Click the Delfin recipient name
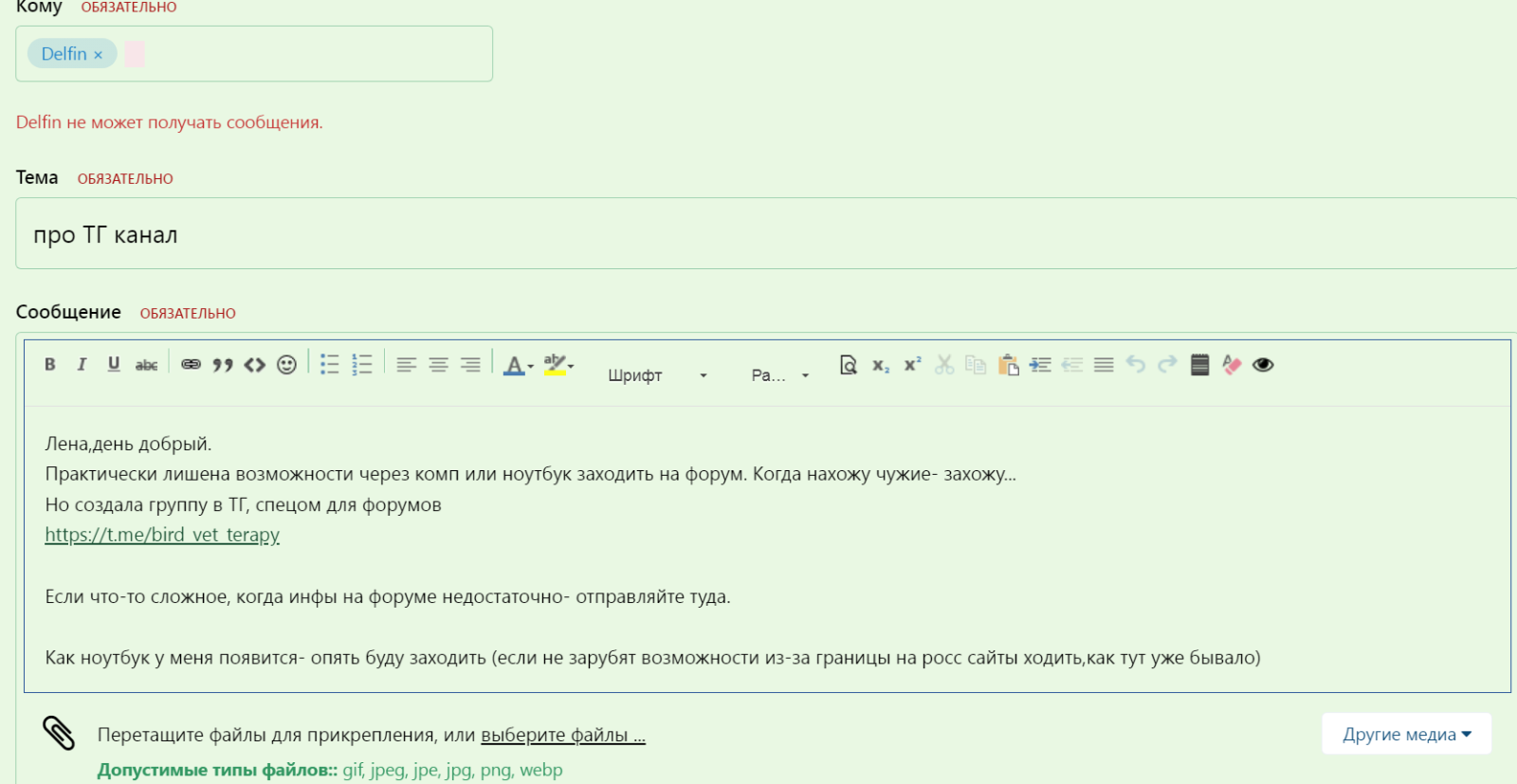Screen dimensions: 1517x784 tap(64, 54)
